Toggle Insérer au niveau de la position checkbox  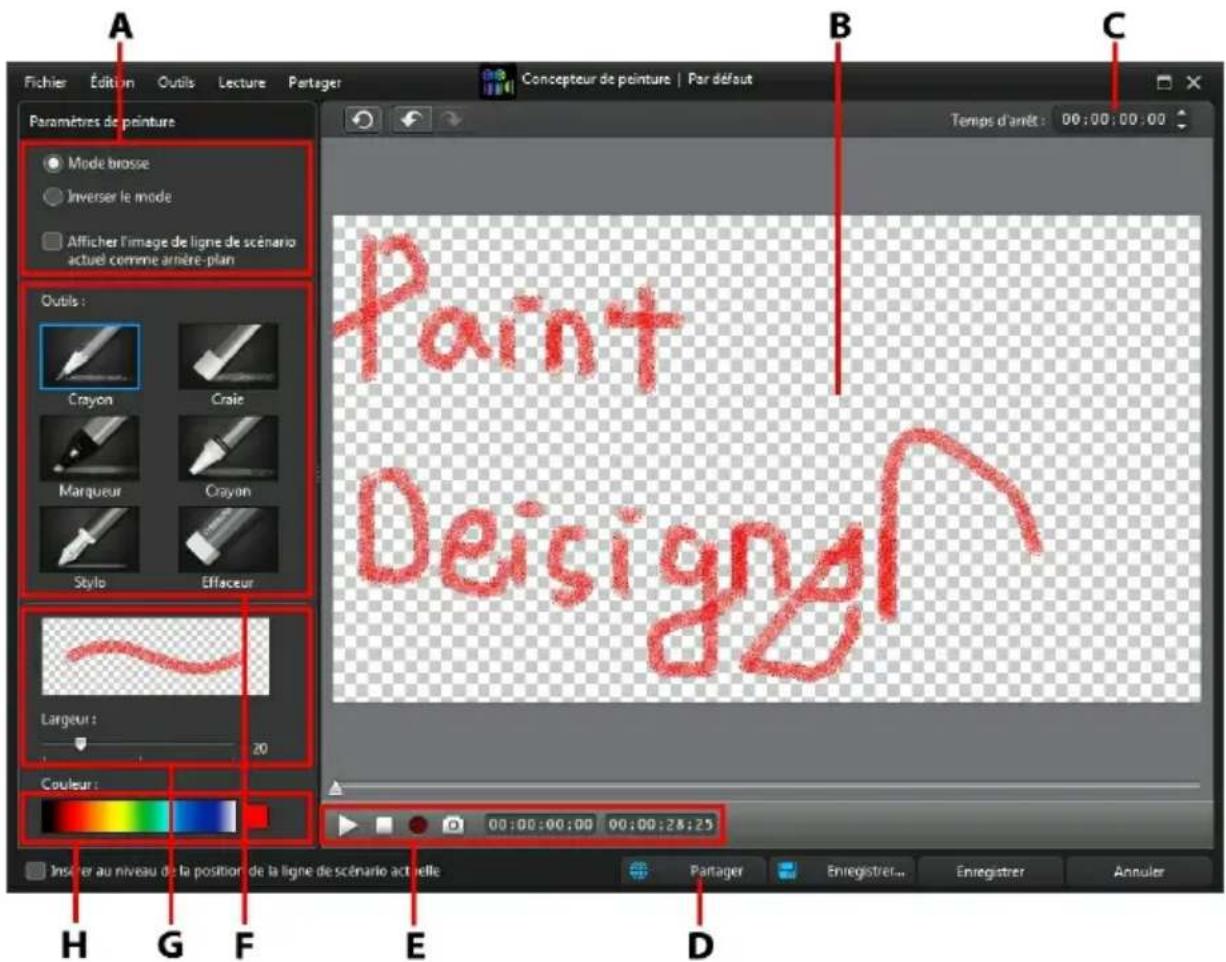pos(35,872)
